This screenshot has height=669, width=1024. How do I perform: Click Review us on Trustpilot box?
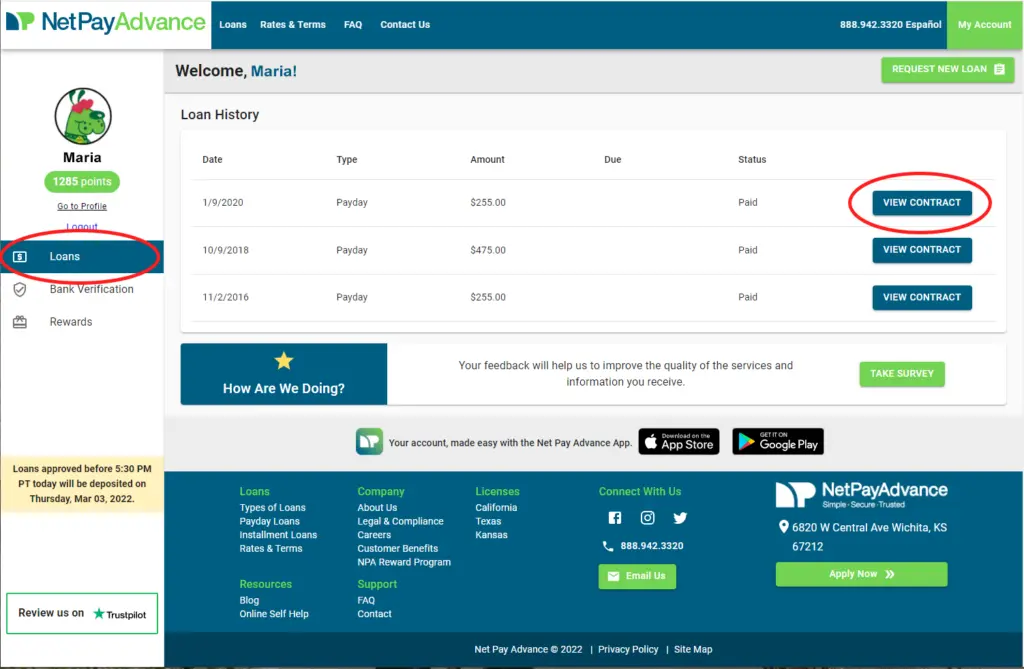pyautogui.click(x=82, y=613)
